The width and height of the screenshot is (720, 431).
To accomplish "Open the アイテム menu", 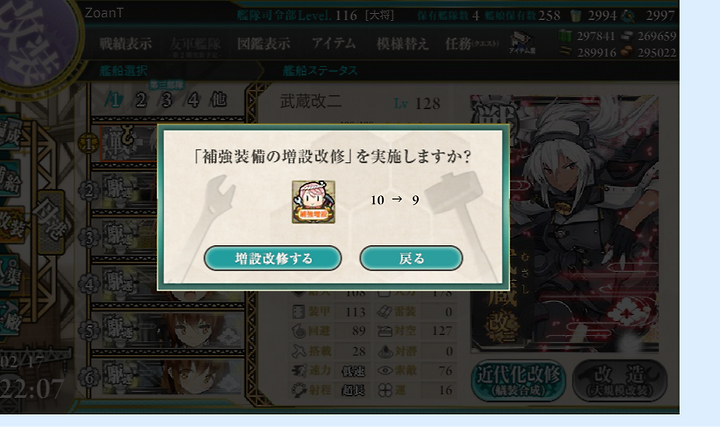I will (x=334, y=44).
